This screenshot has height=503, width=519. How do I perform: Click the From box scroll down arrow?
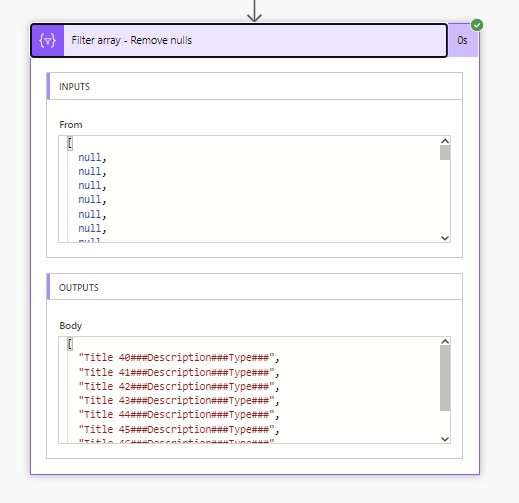coord(445,238)
